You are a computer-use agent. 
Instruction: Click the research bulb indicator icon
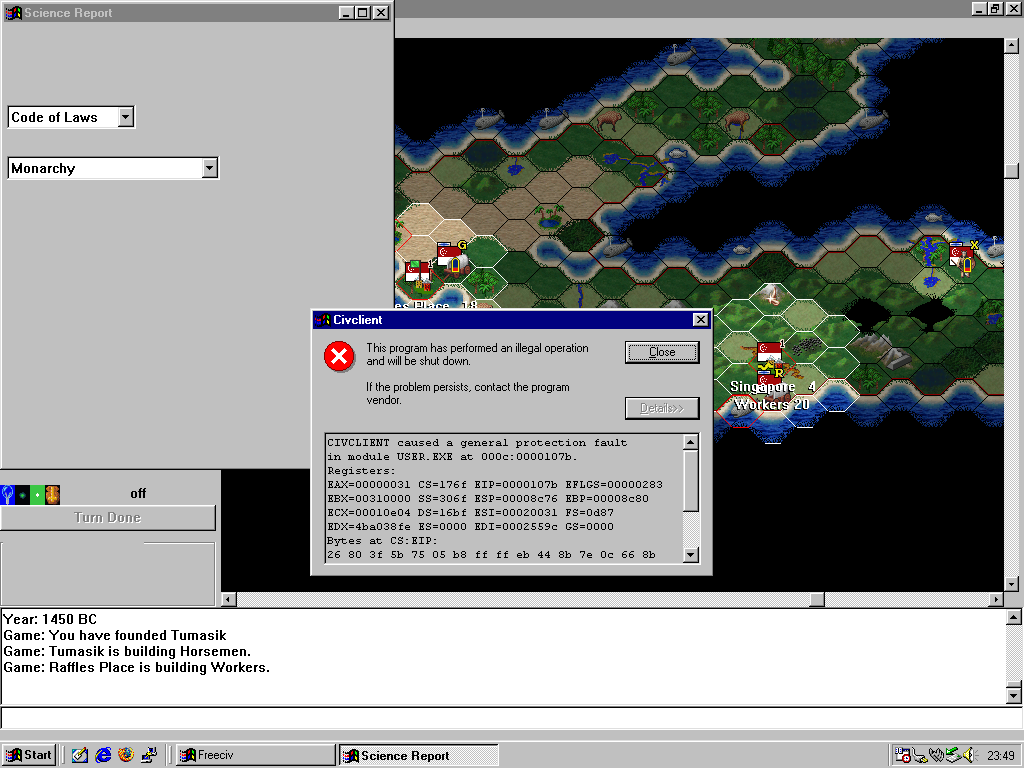tap(8, 494)
